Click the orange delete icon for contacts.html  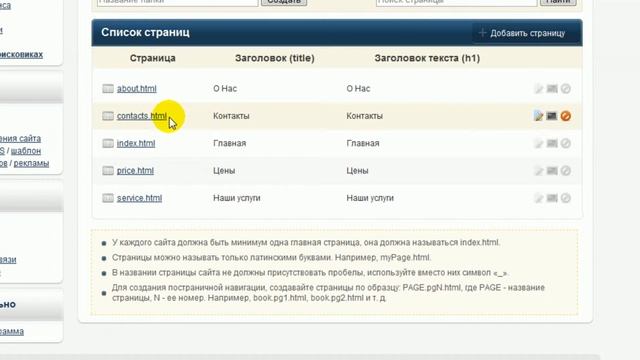[x=565, y=116]
